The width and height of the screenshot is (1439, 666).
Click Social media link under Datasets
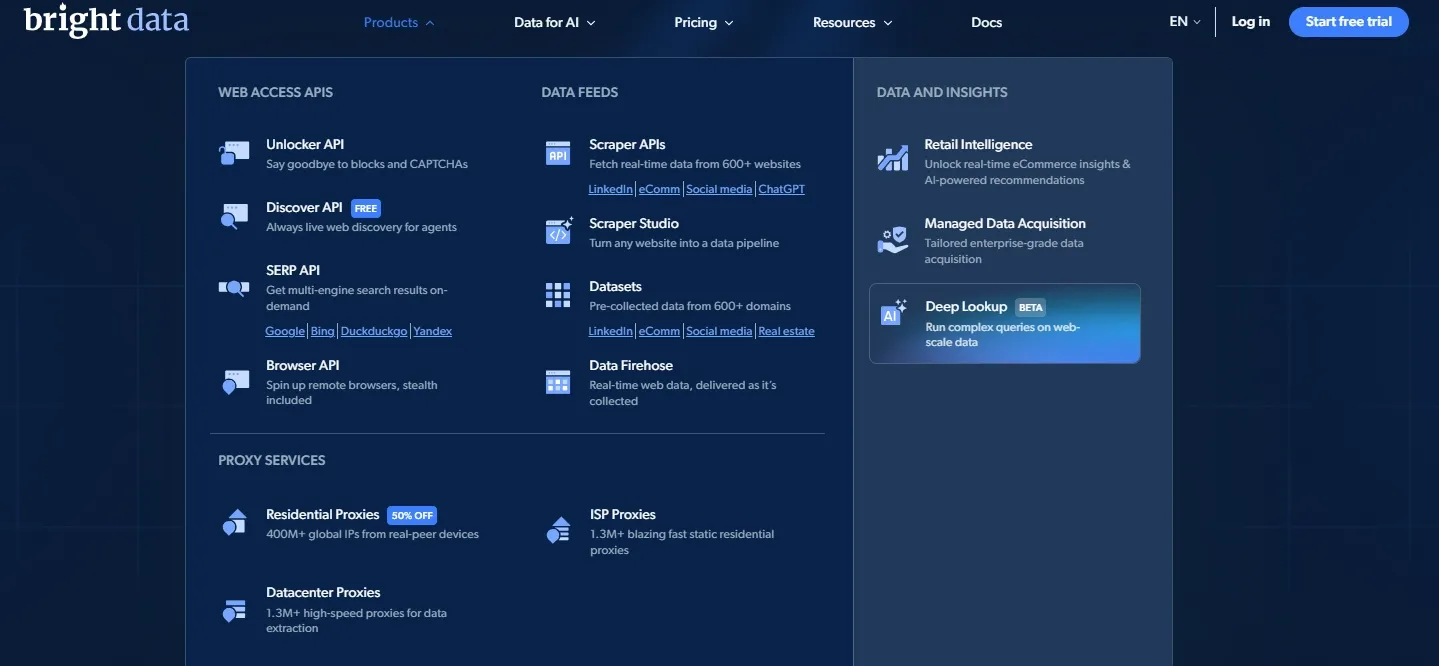(x=719, y=331)
